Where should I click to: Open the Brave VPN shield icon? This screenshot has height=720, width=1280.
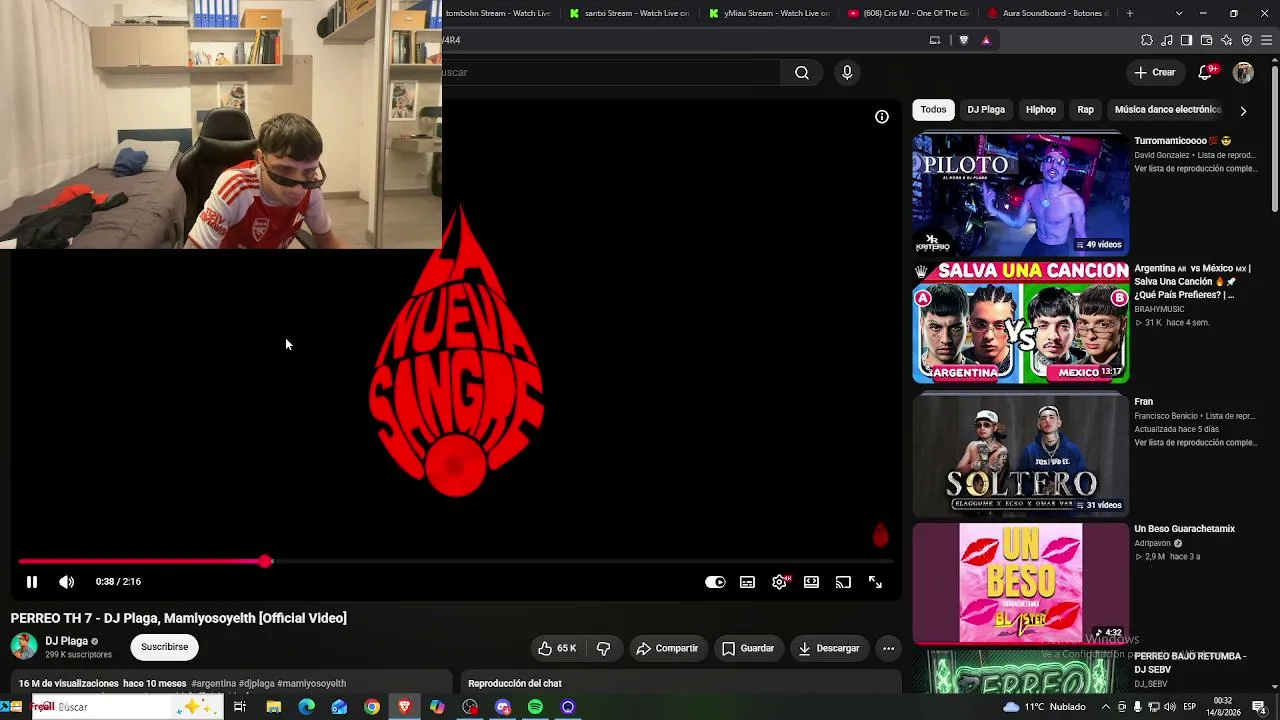coord(1247,40)
